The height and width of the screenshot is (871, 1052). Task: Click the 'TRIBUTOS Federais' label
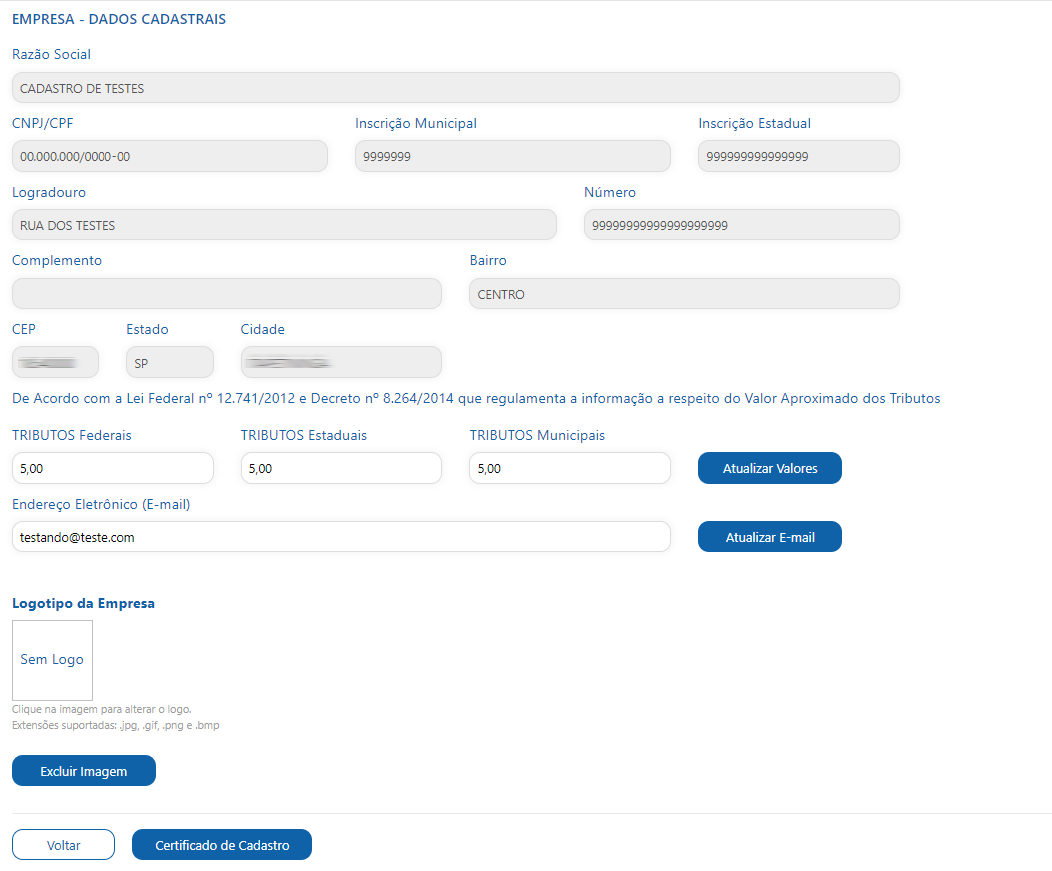pyautogui.click(x=72, y=436)
